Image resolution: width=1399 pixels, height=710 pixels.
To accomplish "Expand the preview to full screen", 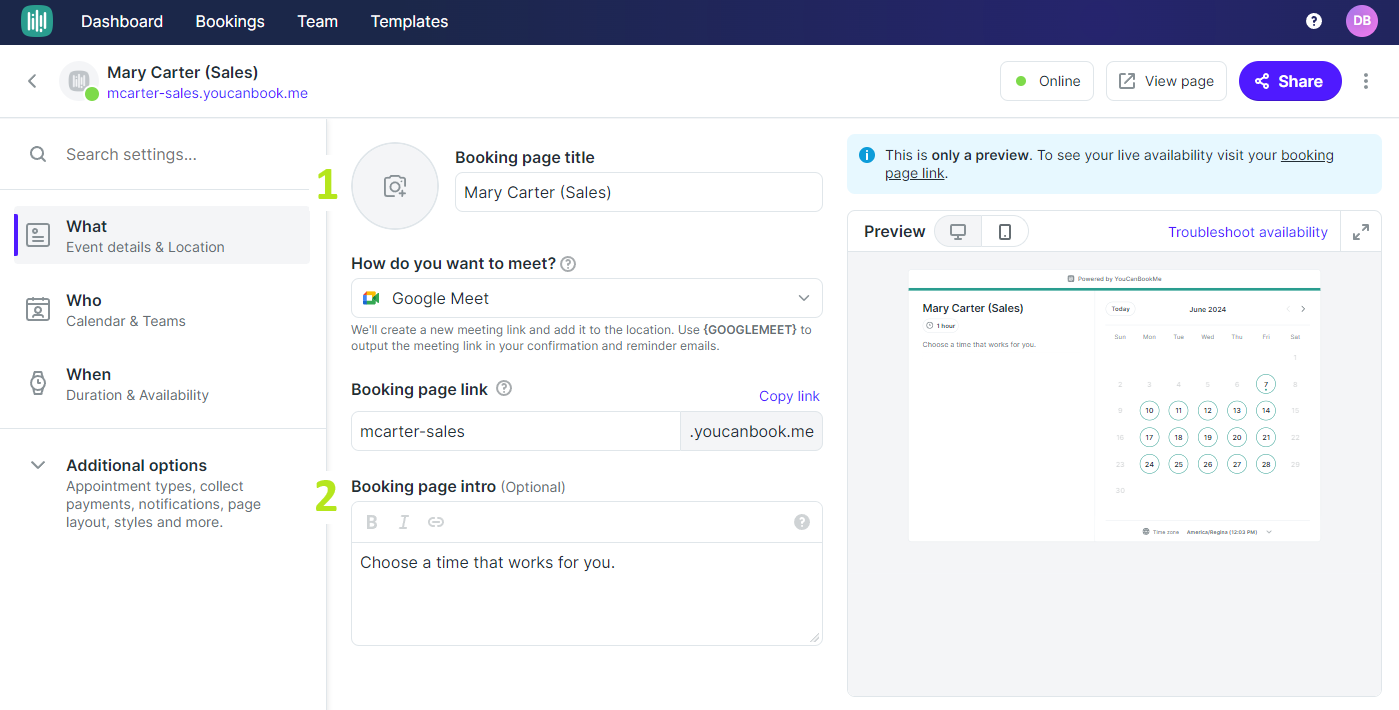I will point(1361,232).
